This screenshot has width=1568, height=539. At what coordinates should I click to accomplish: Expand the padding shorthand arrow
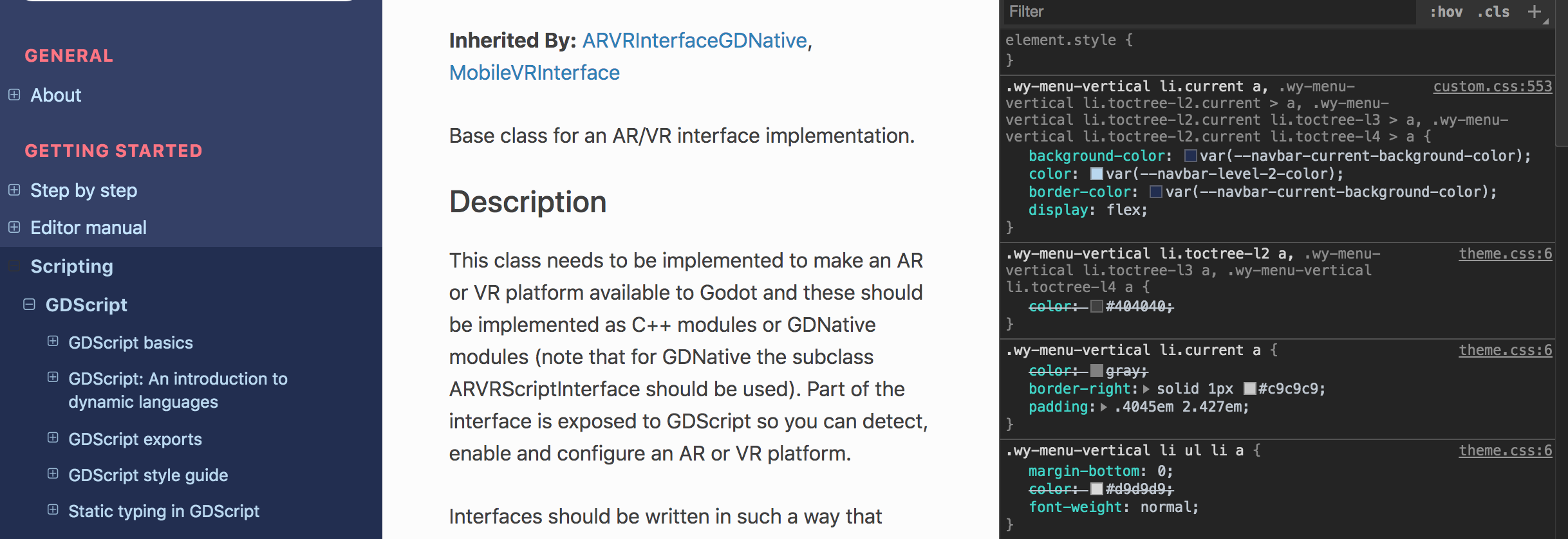click(1102, 407)
